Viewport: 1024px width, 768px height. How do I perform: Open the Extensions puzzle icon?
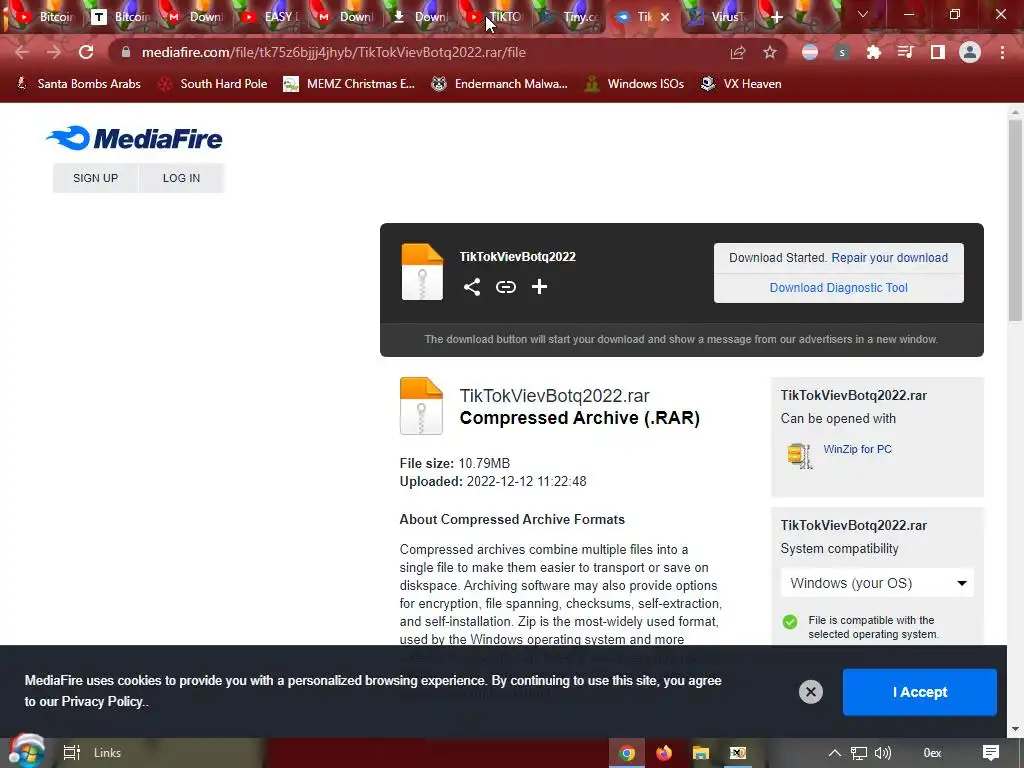point(873,52)
